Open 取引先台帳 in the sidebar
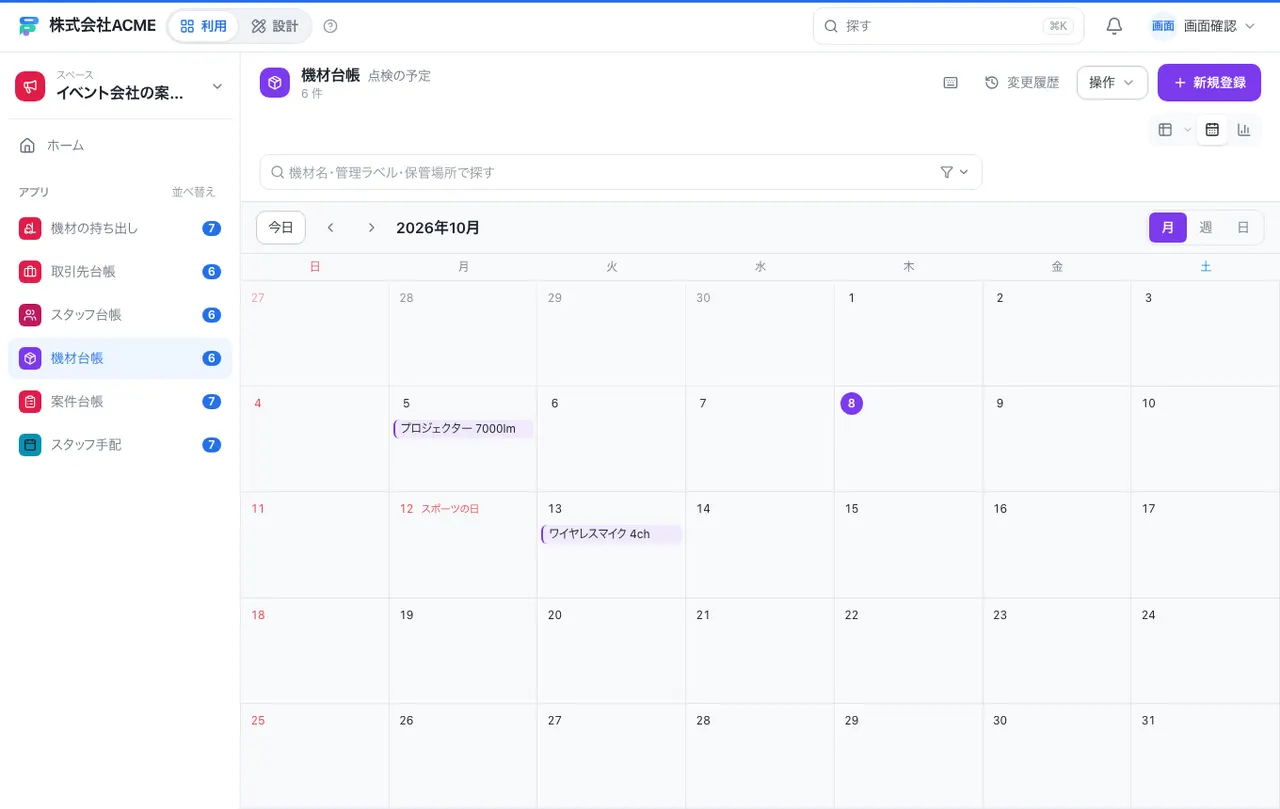 [x=120, y=272]
